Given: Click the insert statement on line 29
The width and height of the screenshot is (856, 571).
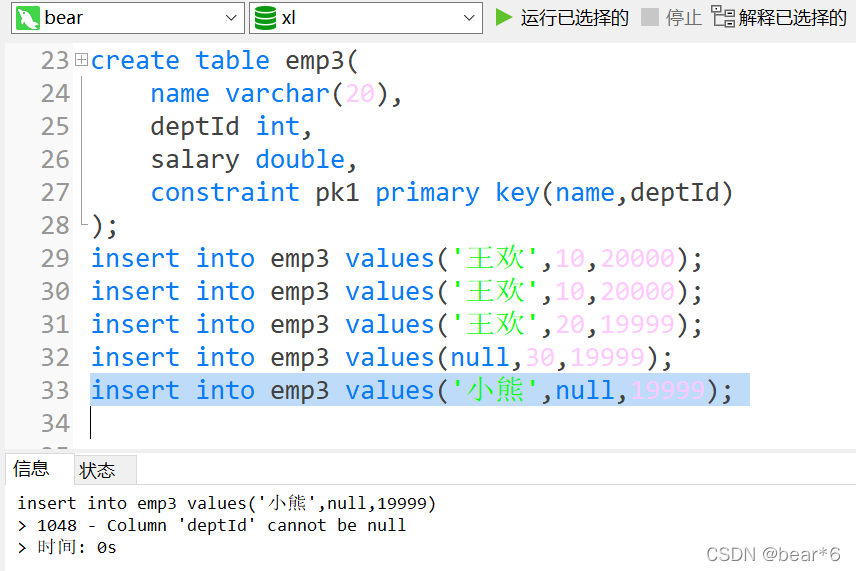Looking at the screenshot, I should coord(396,258).
